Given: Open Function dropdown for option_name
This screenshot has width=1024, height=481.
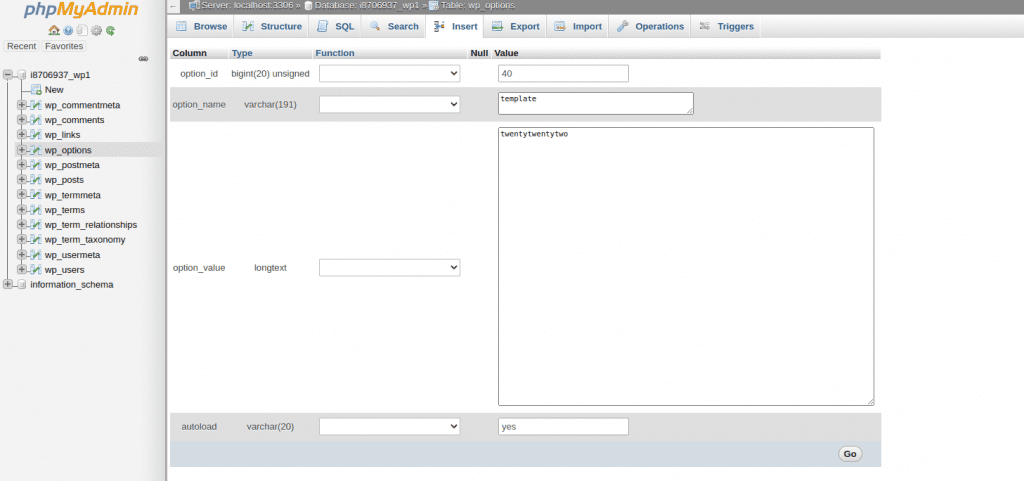Looking at the screenshot, I should (389, 104).
